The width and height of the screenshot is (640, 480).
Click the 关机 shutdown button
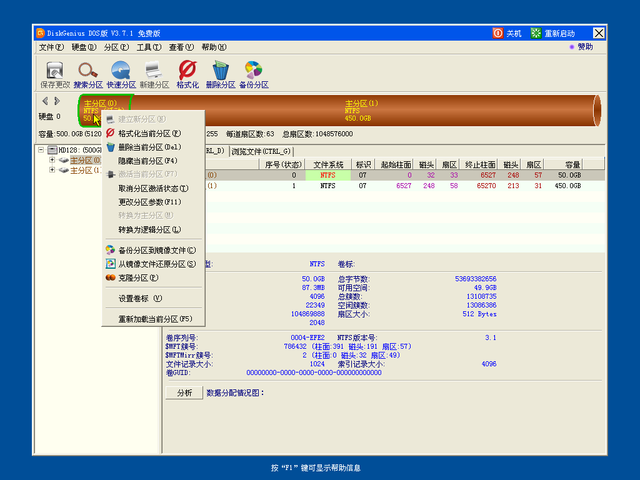tap(507, 33)
